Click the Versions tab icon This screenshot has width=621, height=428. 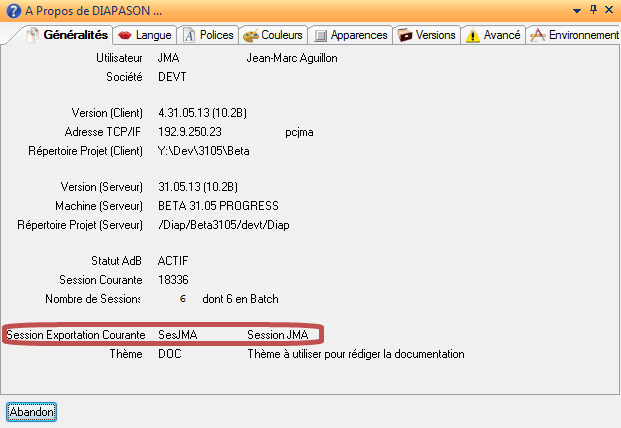[405, 35]
